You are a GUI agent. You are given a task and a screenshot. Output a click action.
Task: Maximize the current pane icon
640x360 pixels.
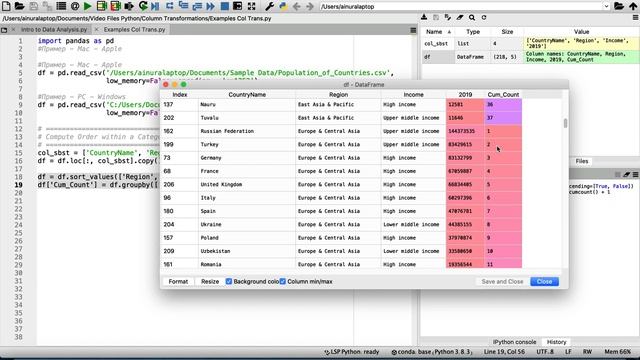pos(238,6)
